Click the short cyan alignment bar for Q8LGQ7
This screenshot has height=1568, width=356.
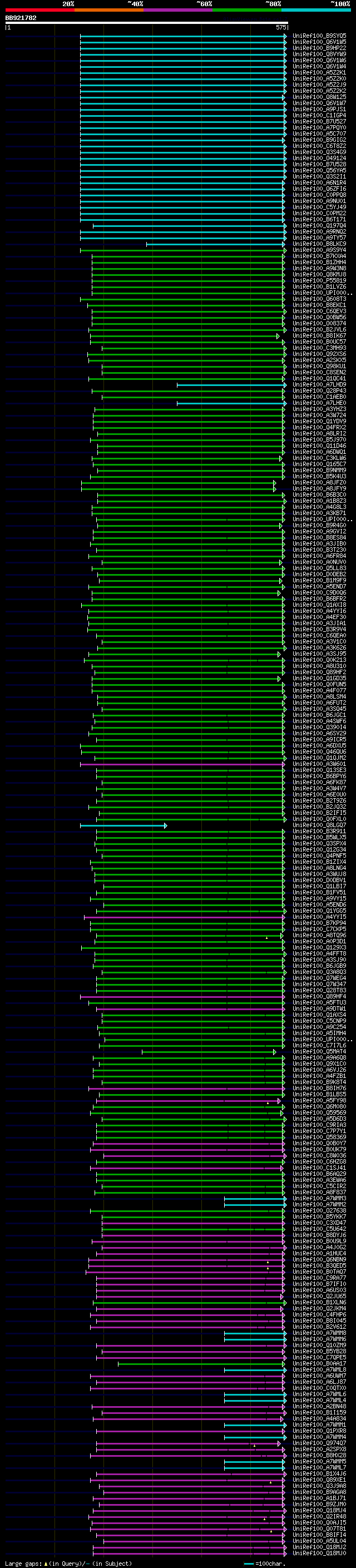pos(123,825)
